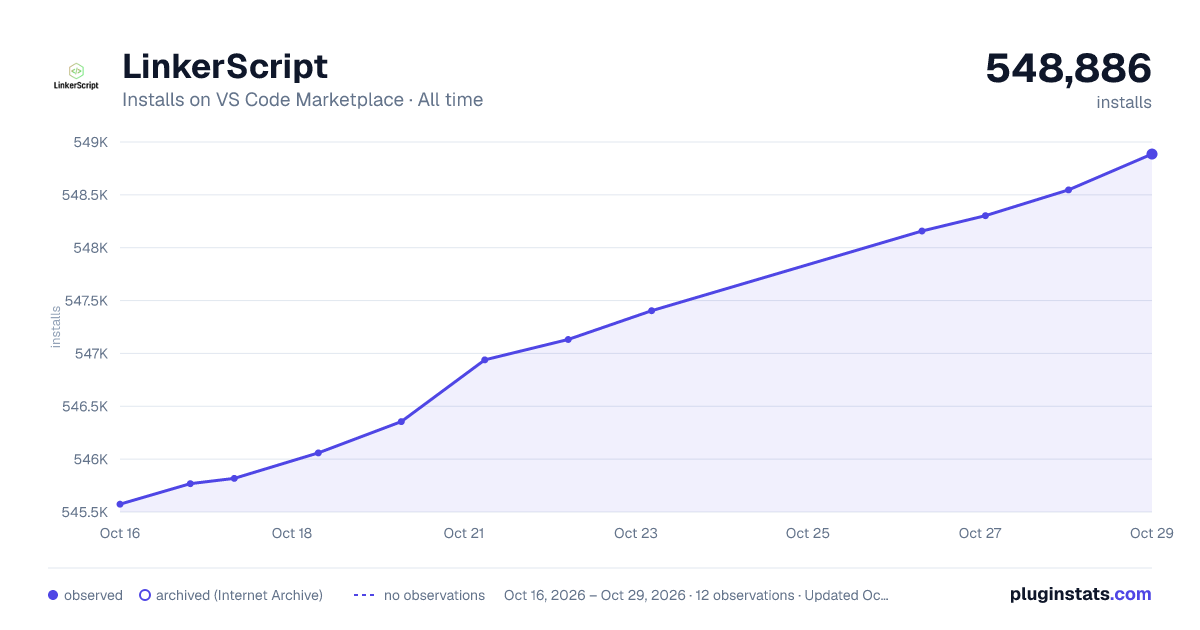Click the LinkerScript logo icon
Image resolution: width=1200 pixels, height=630 pixels.
76,76
